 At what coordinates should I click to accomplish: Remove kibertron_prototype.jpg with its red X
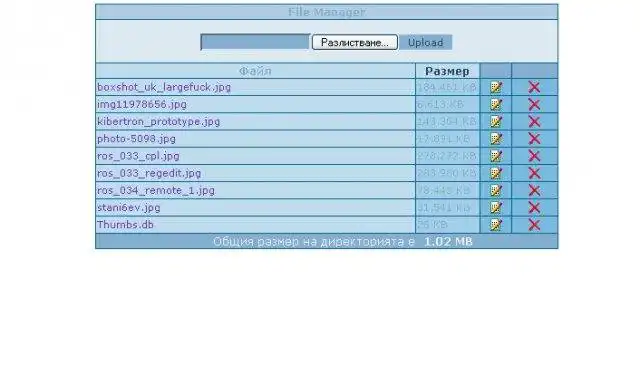534,121
